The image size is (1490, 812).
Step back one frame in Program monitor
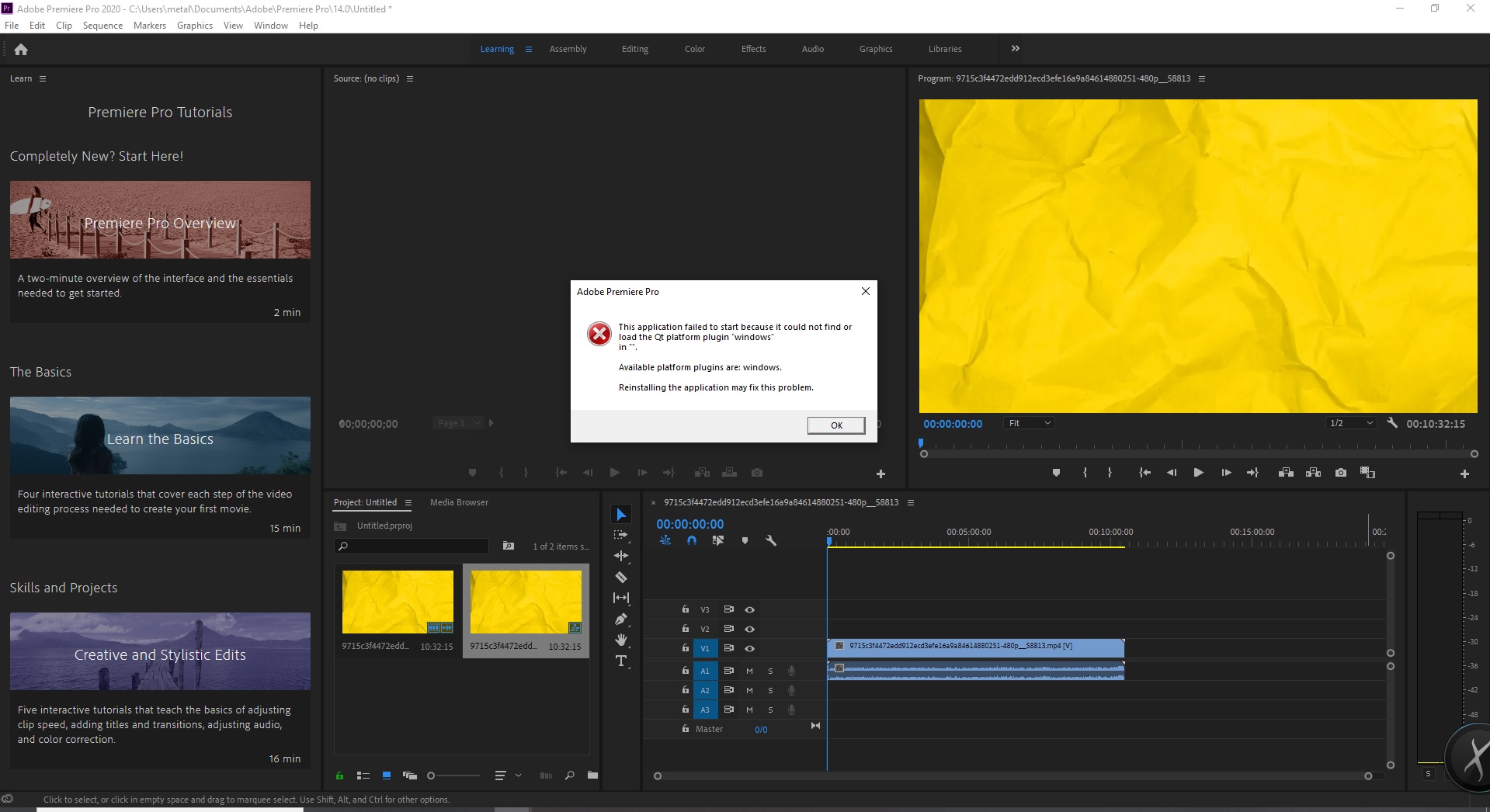tap(1172, 473)
